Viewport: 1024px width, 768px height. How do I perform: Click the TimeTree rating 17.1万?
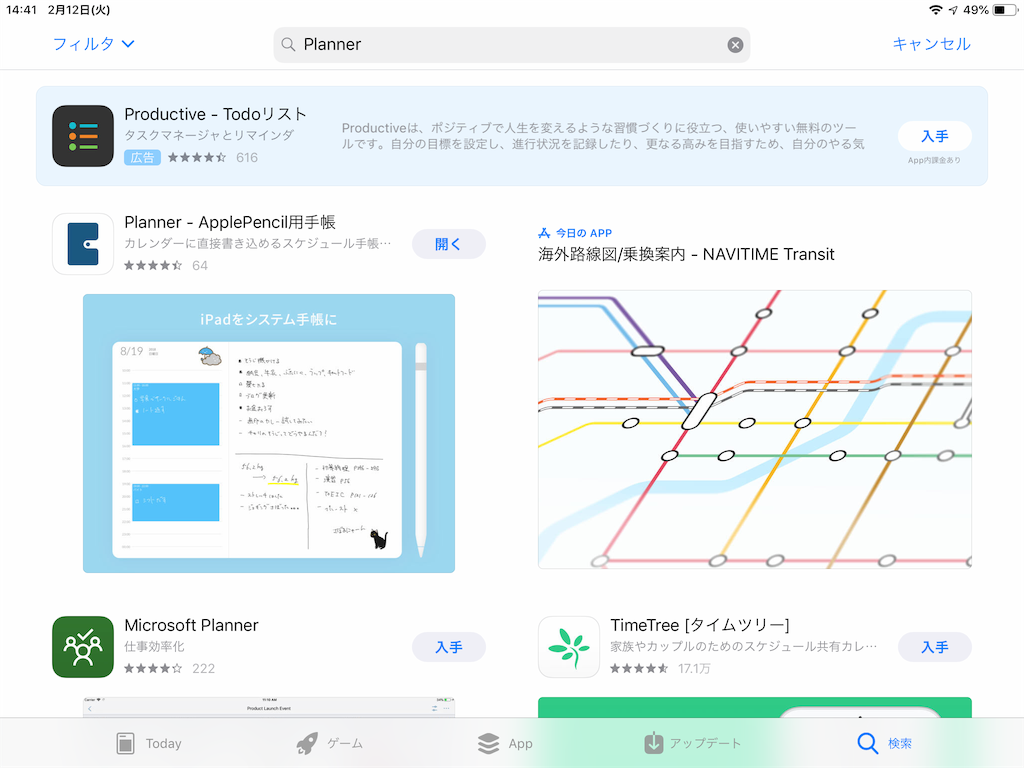pyautogui.click(x=660, y=668)
